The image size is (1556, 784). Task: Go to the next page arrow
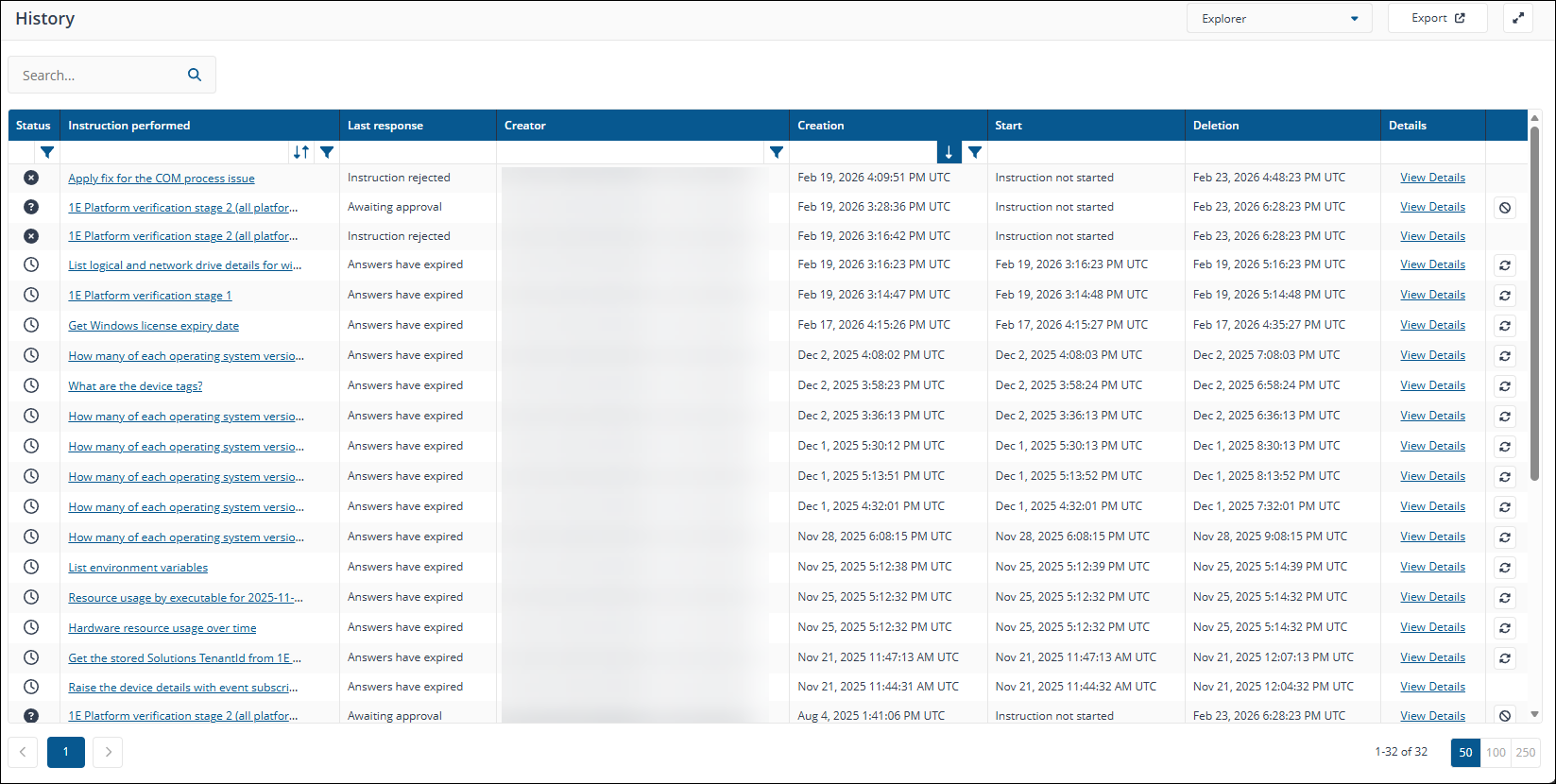click(108, 752)
